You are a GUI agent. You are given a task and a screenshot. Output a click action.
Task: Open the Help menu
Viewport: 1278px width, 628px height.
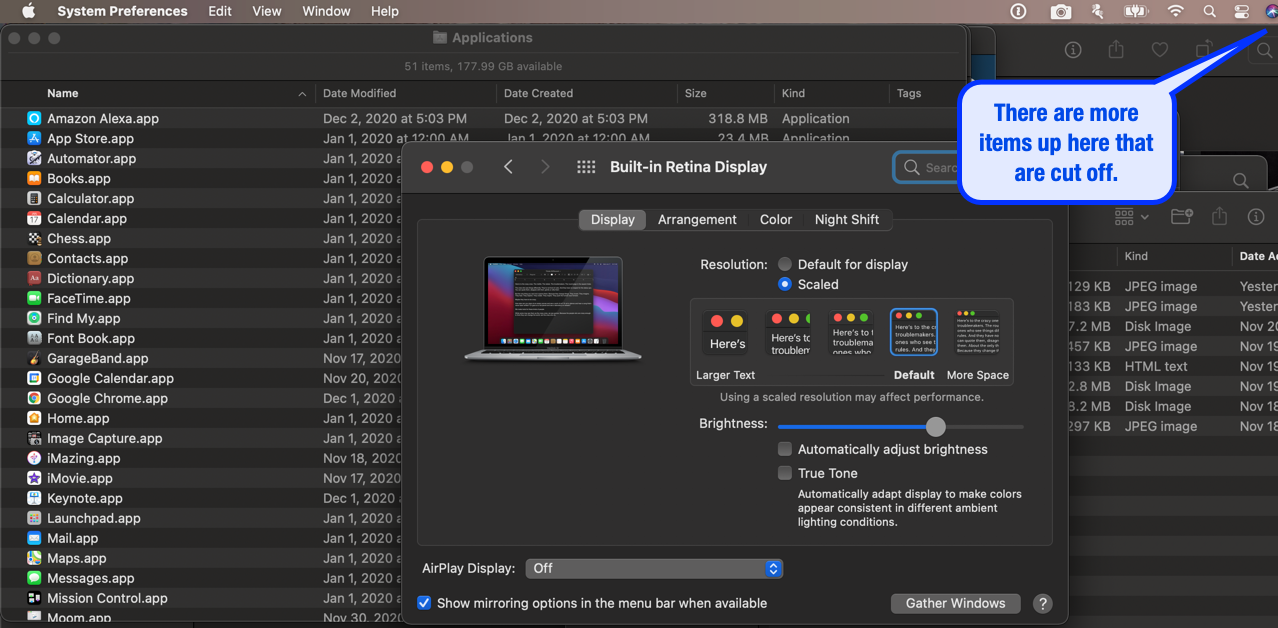click(385, 11)
